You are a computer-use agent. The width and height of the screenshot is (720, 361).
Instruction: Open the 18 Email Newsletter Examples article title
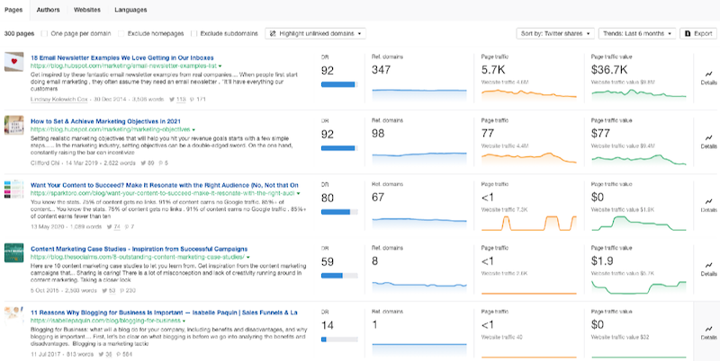pyautogui.click(x=122, y=58)
